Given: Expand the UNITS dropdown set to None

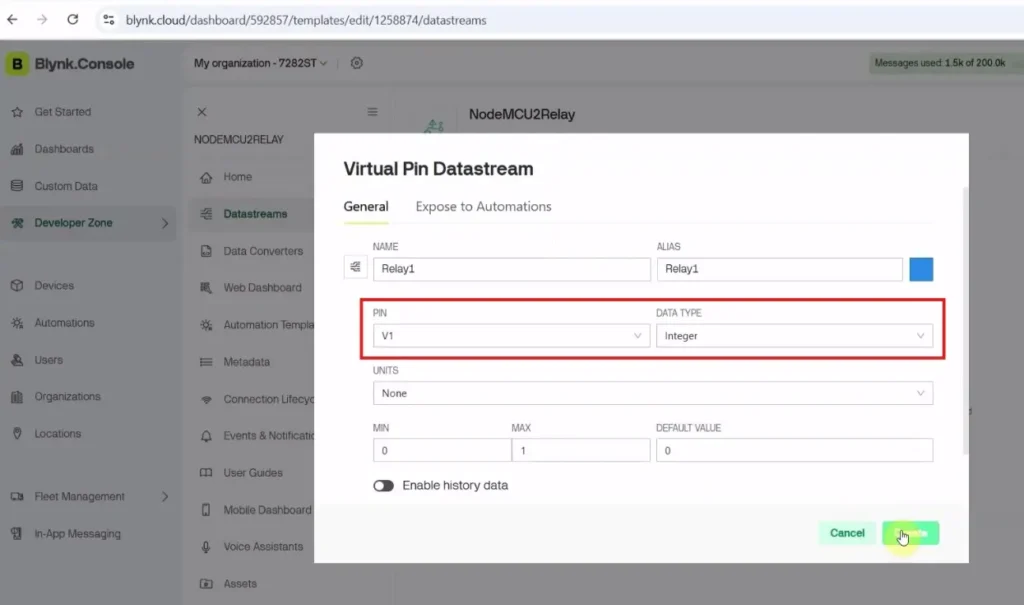Looking at the screenshot, I should [x=653, y=392].
